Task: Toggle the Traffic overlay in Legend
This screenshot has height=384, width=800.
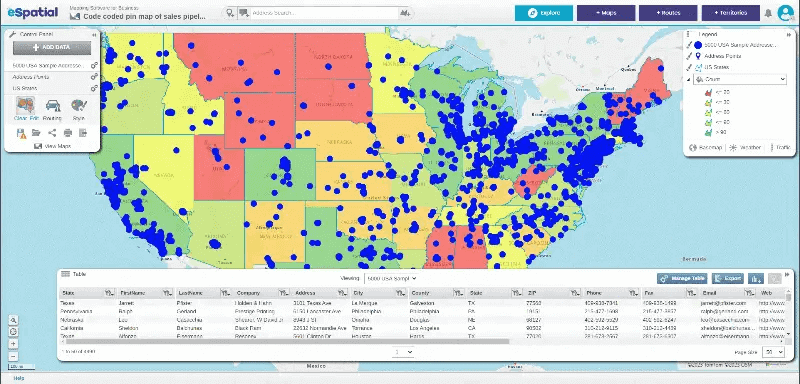Action: [780, 147]
